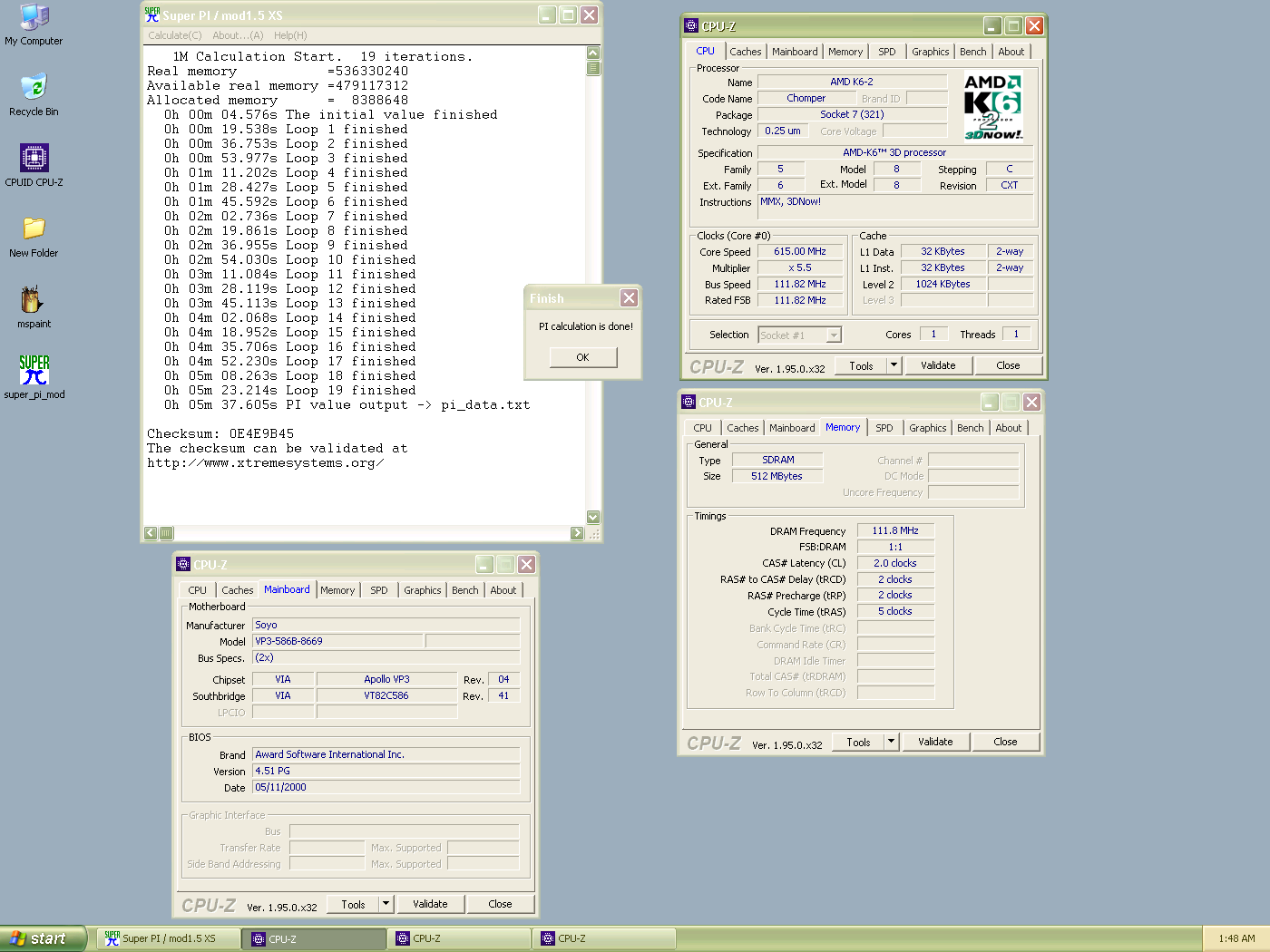Expand Tools arrow in CPU-Z processor window
Image resolution: width=1270 pixels, height=952 pixels.
(x=894, y=365)
